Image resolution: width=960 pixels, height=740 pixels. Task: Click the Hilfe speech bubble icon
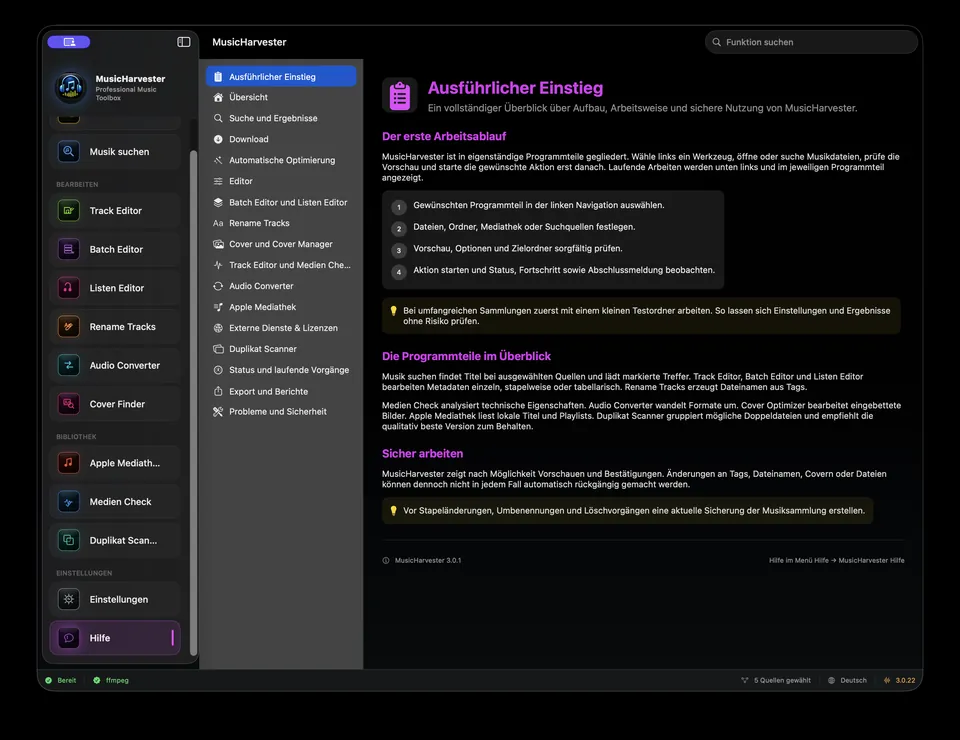pyautogui.click(x=69, y=638)
